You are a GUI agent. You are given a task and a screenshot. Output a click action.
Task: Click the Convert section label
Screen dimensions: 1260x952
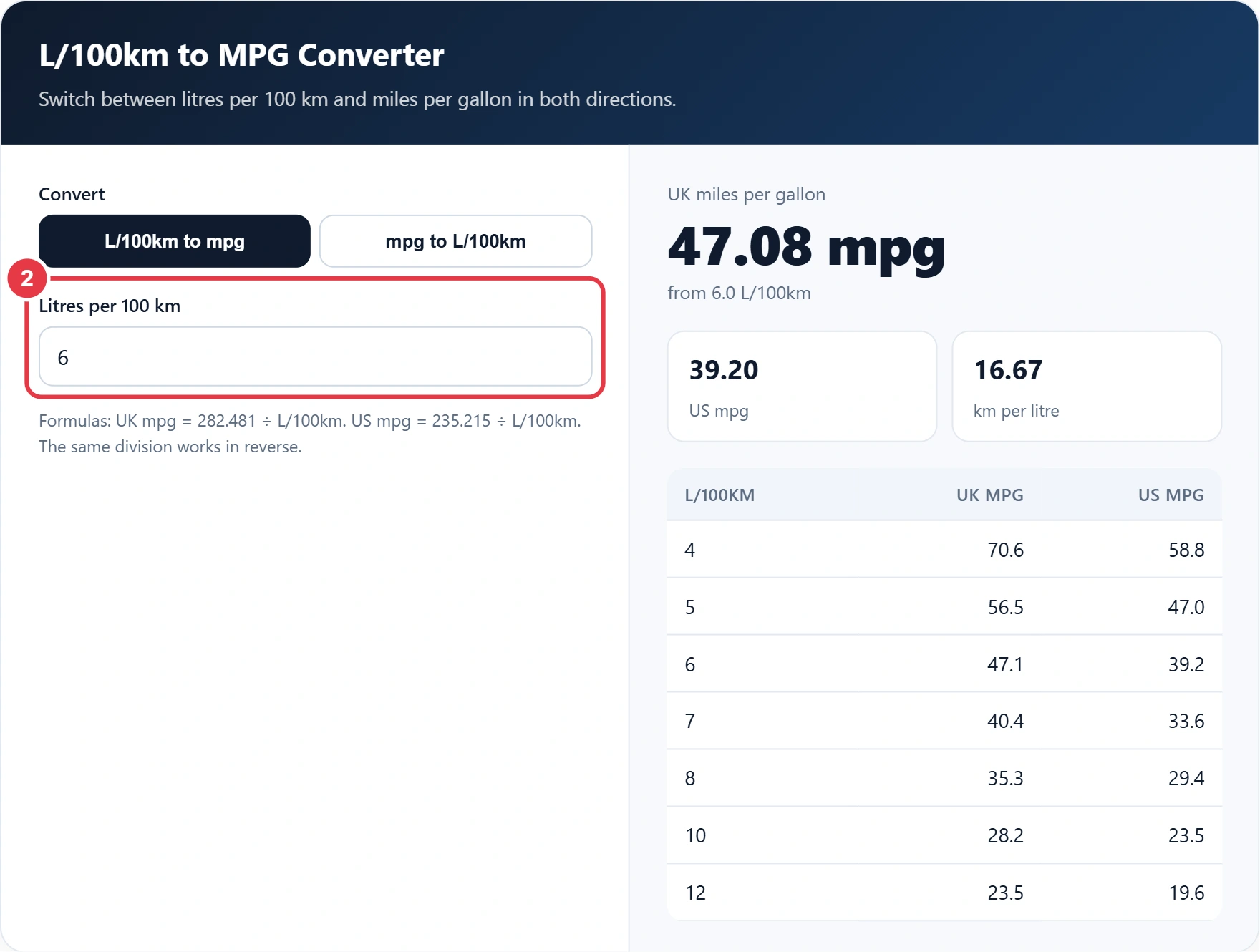coord(72,195)
